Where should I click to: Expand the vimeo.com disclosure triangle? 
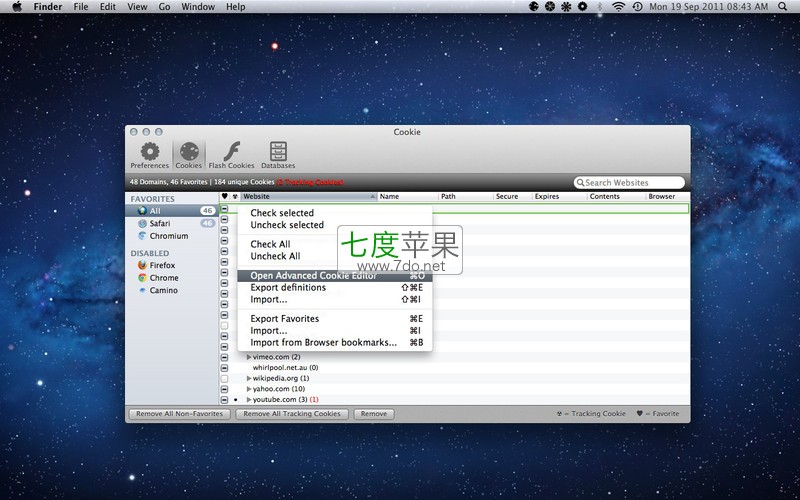248,357
